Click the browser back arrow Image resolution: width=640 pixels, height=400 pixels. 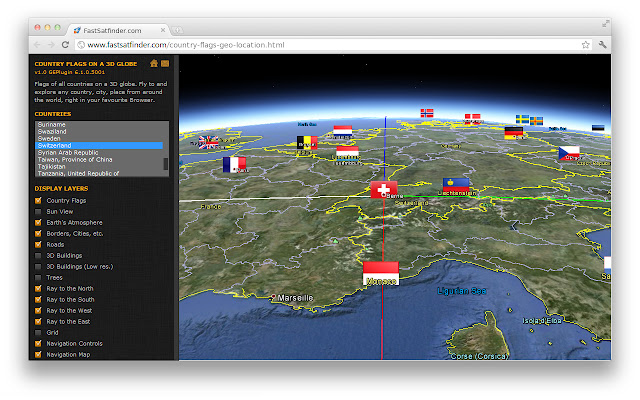pyautogui.click(x=38, y=44)
